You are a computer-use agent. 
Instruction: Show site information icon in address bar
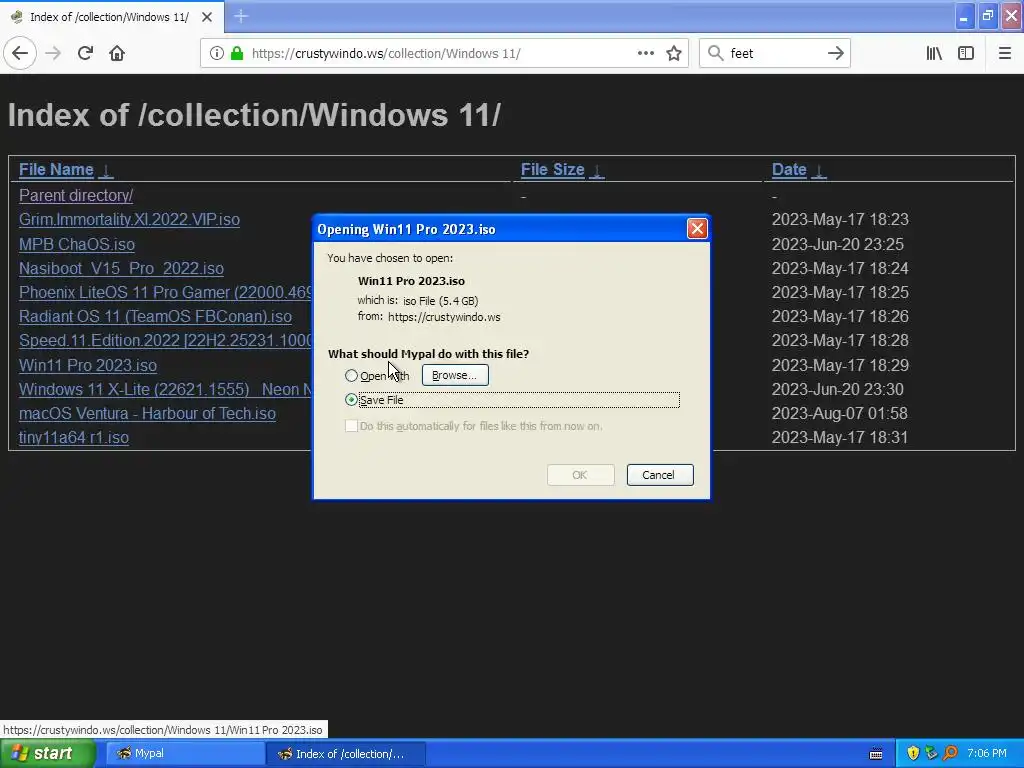click(216, 54)
